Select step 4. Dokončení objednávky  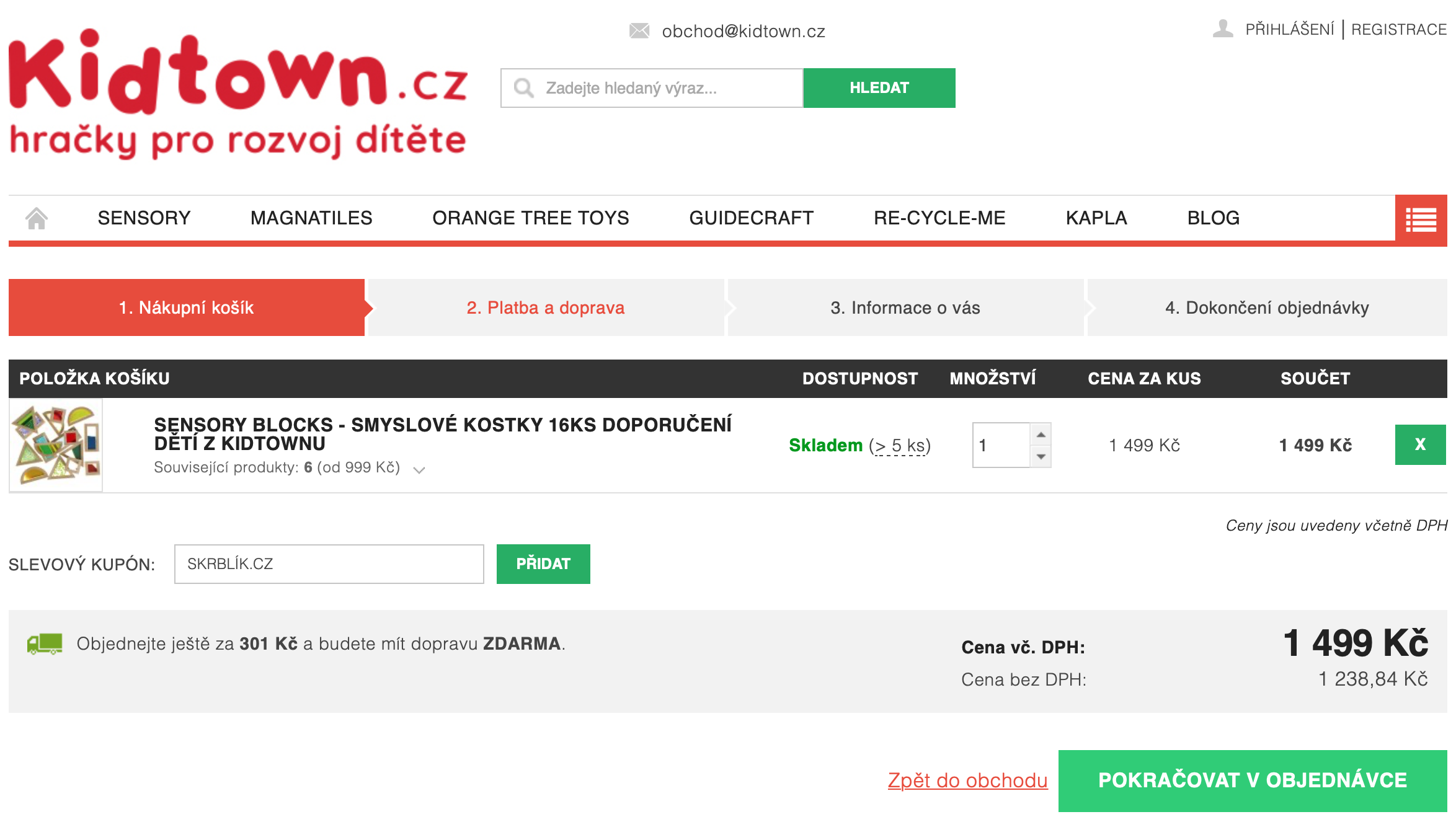click(x=1267, y=307)
